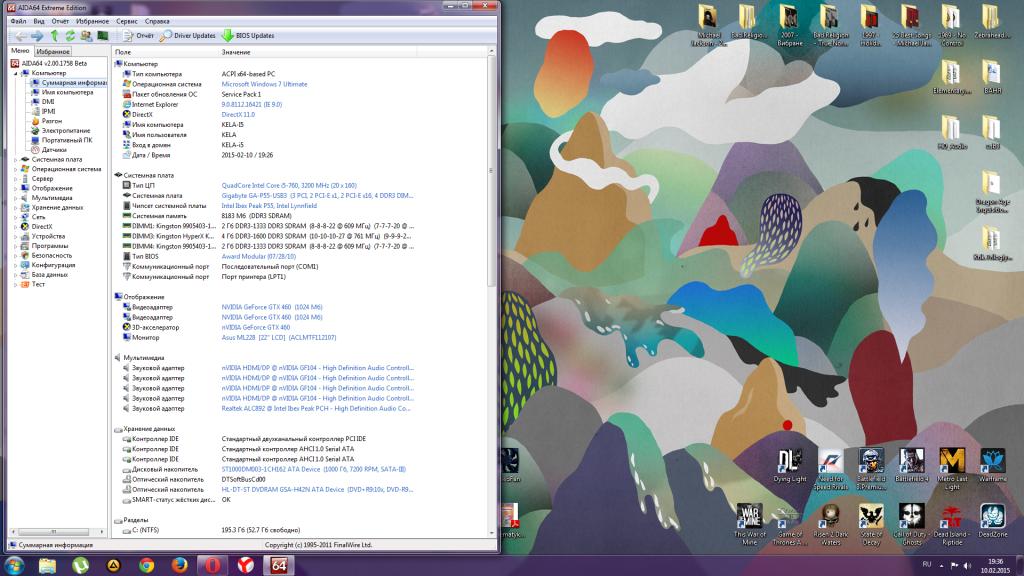1024x576 pixels.
Task: Collapse the Компьютер tree node
Action: click(x=15, y=73)
